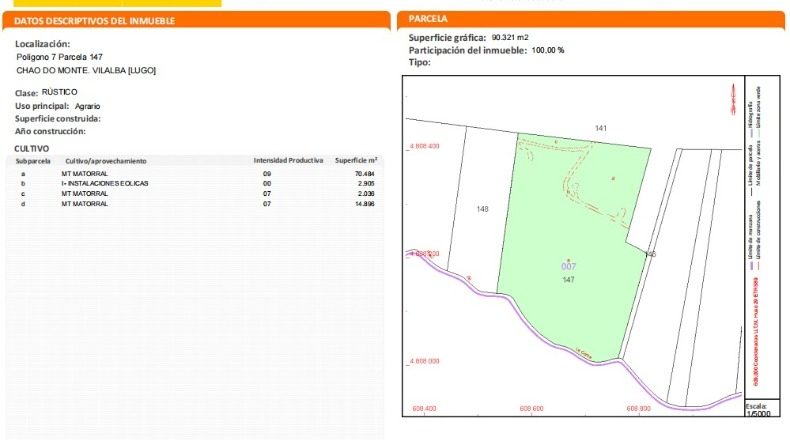Image resolution: width=790 pixels, height=440 pixels.
Task: Click the 'DATOS DESCRIPTIVOS DEL INMUEBLE' header
Action: pyautogui.click(x=95, y=21)
